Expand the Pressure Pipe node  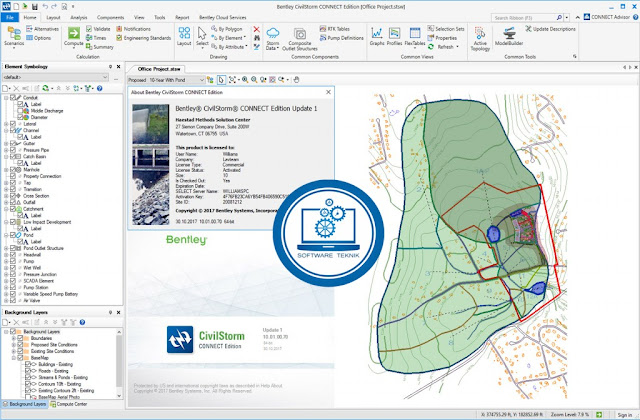(x=6, y=150)
